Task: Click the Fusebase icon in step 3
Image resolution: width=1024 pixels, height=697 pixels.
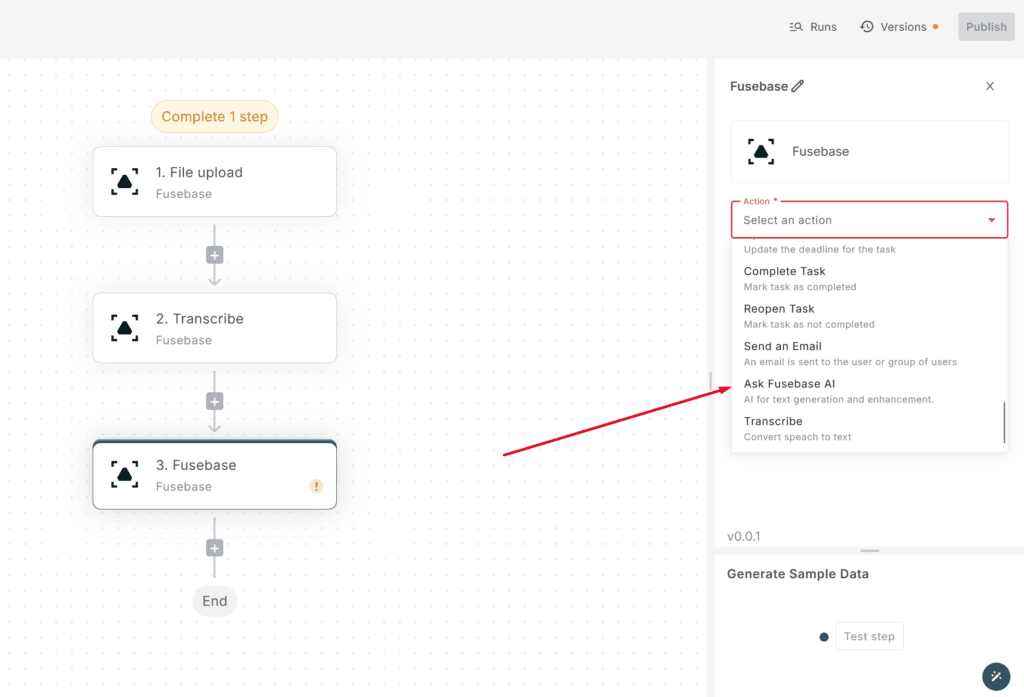Action: pyautogui.click(x=124, y=474)
